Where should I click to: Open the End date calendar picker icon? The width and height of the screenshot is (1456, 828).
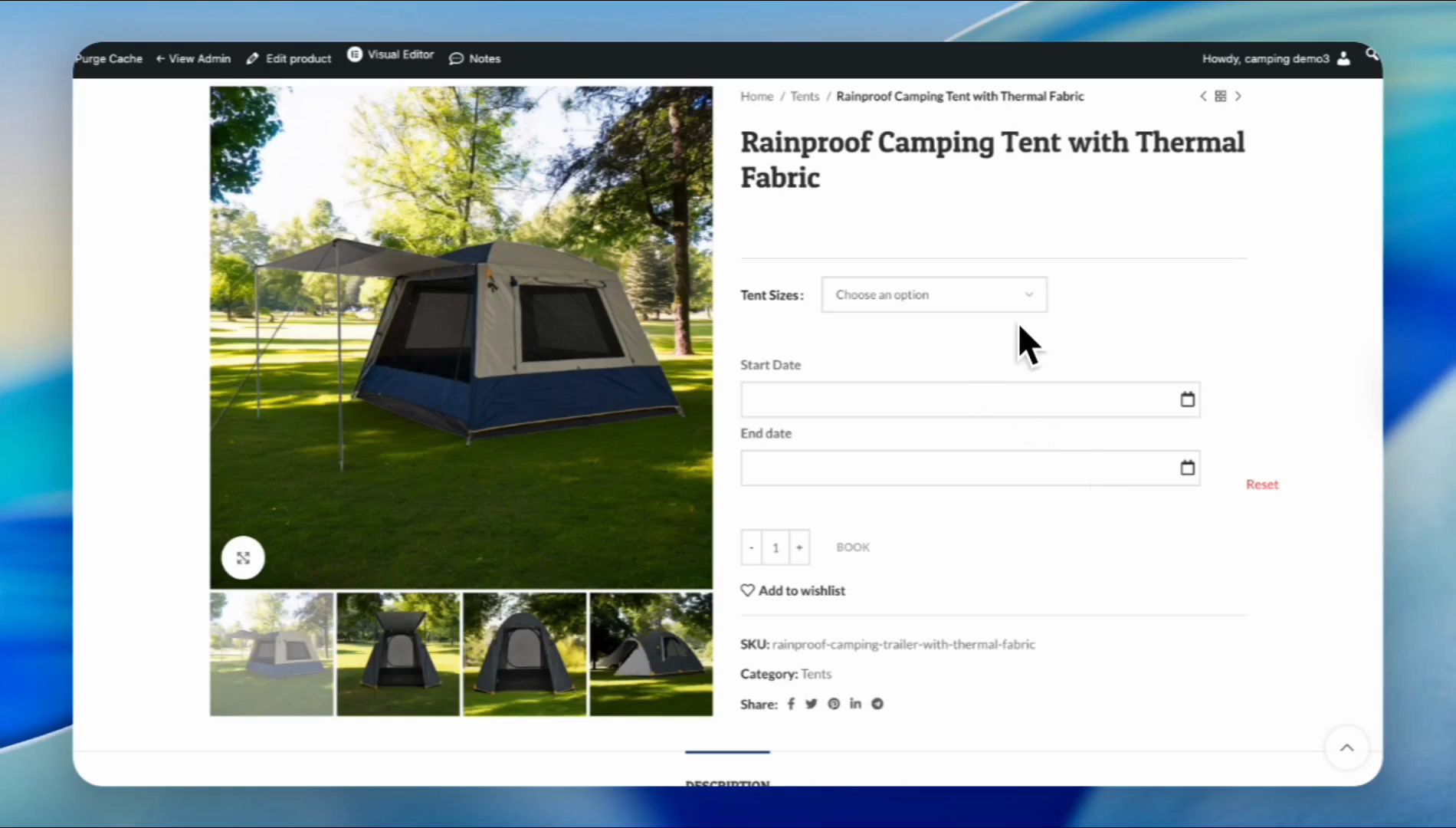[x=1187, y=468]
